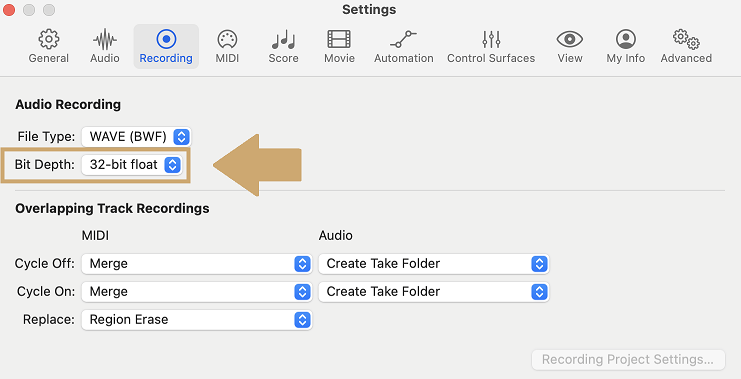Open Advanced double-gear settings pane
Viewport: 741px width, 379px height.
[x=686, y=46]
